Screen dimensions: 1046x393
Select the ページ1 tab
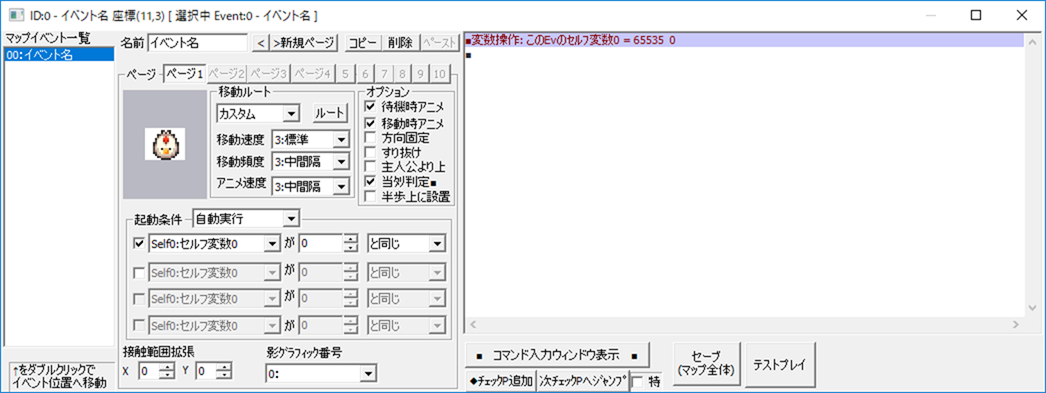pos(185,73)
